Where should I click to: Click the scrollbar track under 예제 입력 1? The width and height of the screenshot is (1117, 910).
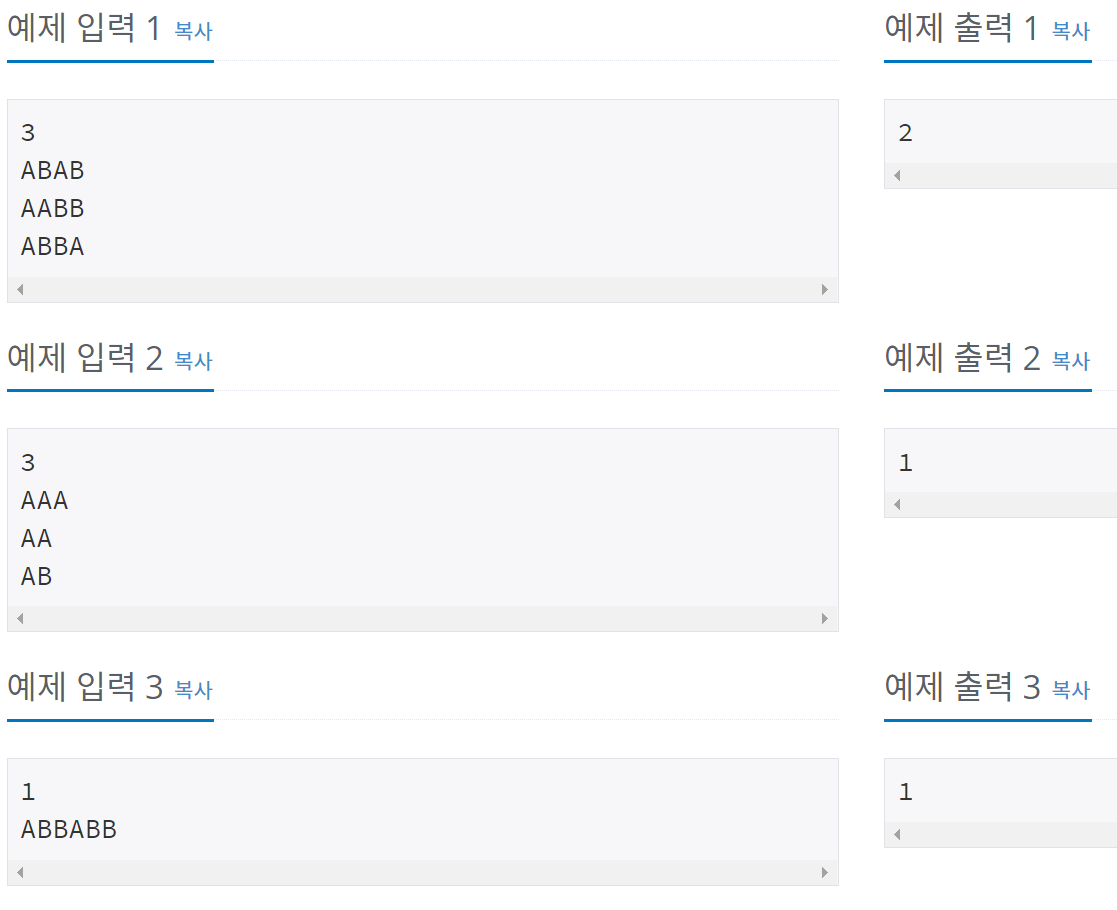(x=420, y=288)
